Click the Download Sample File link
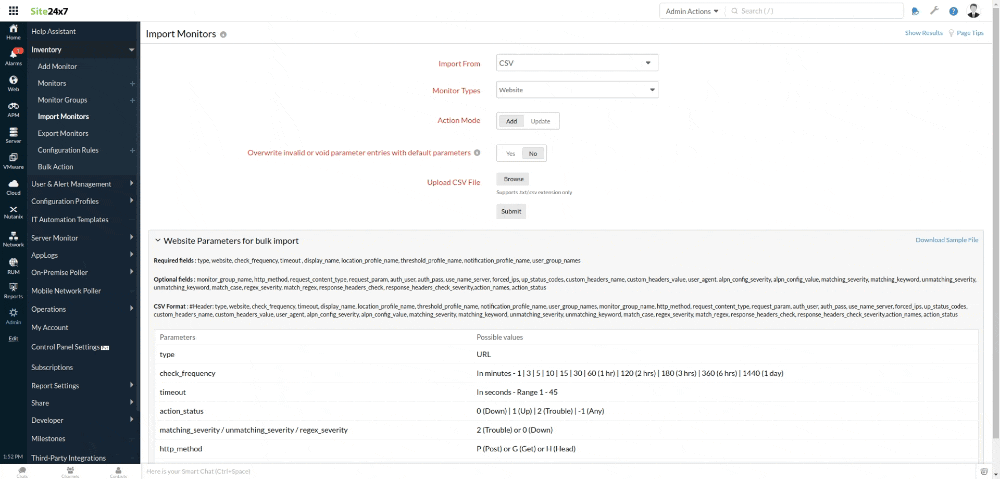The width and height of the screenshot is (1000, 479). click(946, 240)
